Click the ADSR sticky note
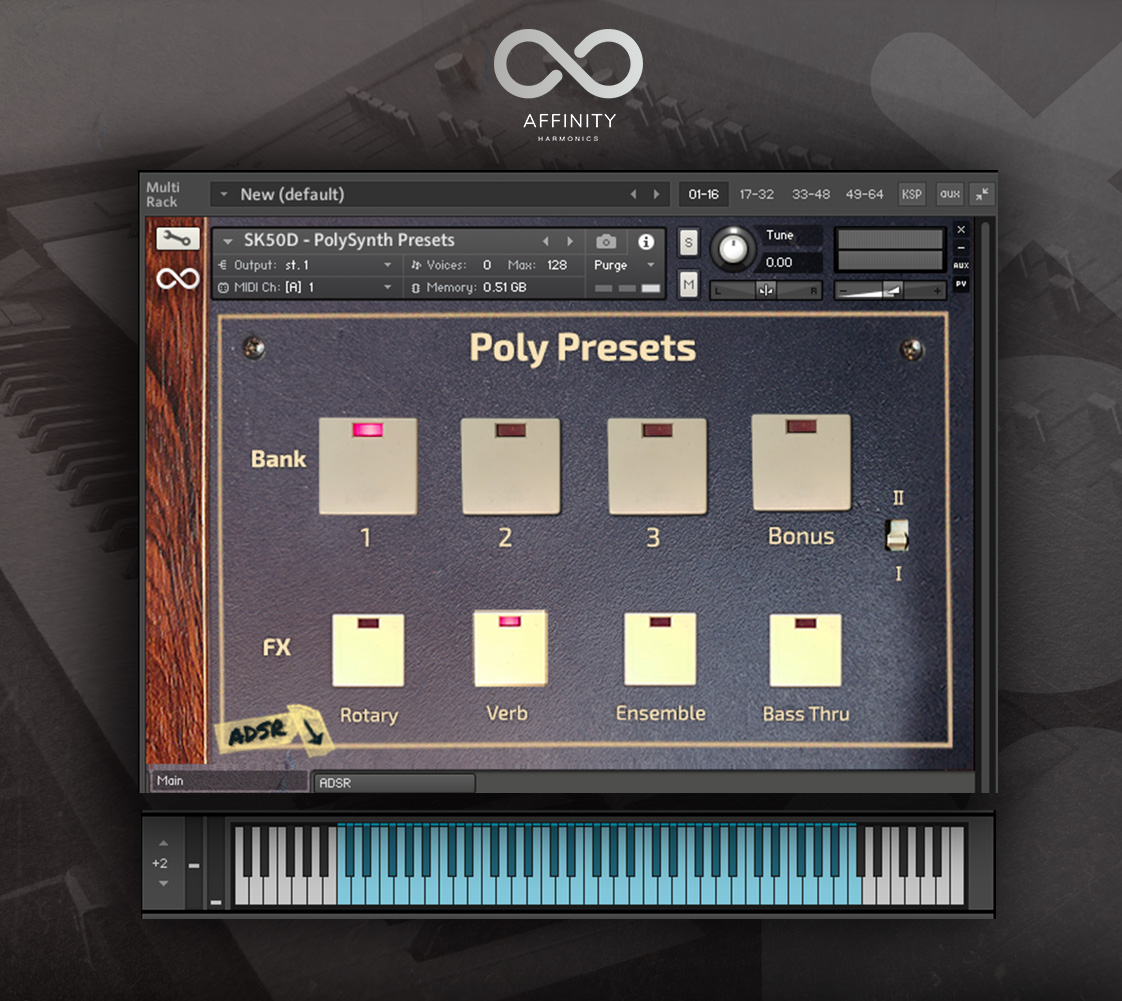Image resolution: width=1122 pixels, height=1001 pixels. [274, 731]
